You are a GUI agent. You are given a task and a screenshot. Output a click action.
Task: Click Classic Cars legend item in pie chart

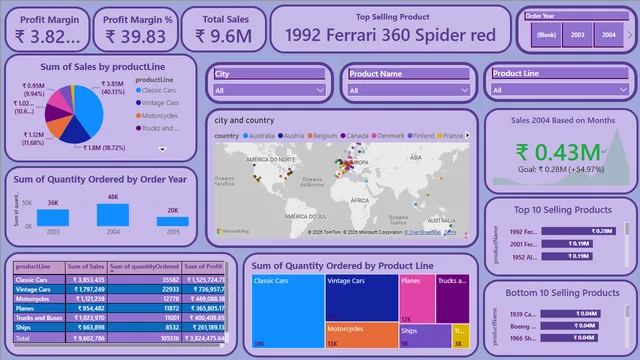(156, 90)
